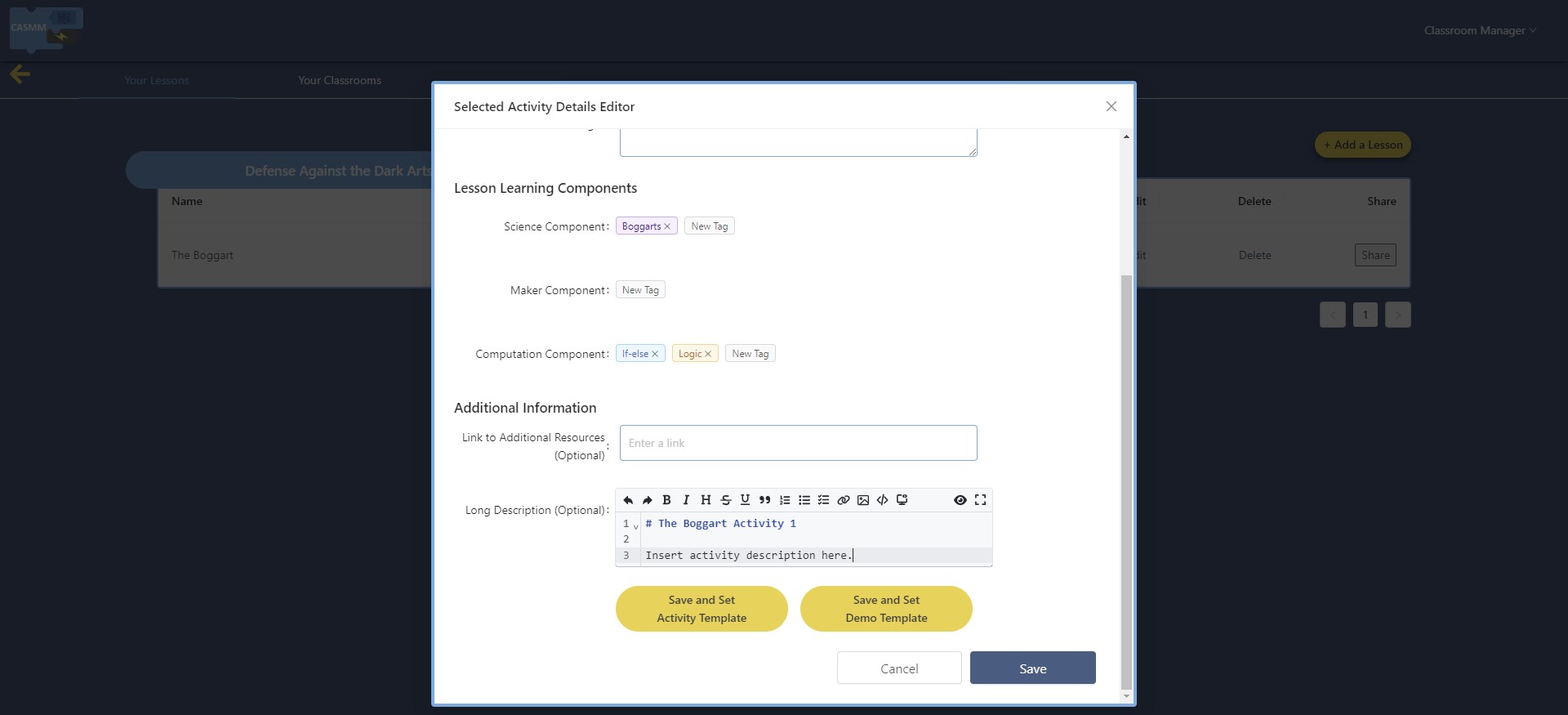The image size is (1568, 715).
Task: Apply underline in the description editor
Action: click(x=745, y=500)
